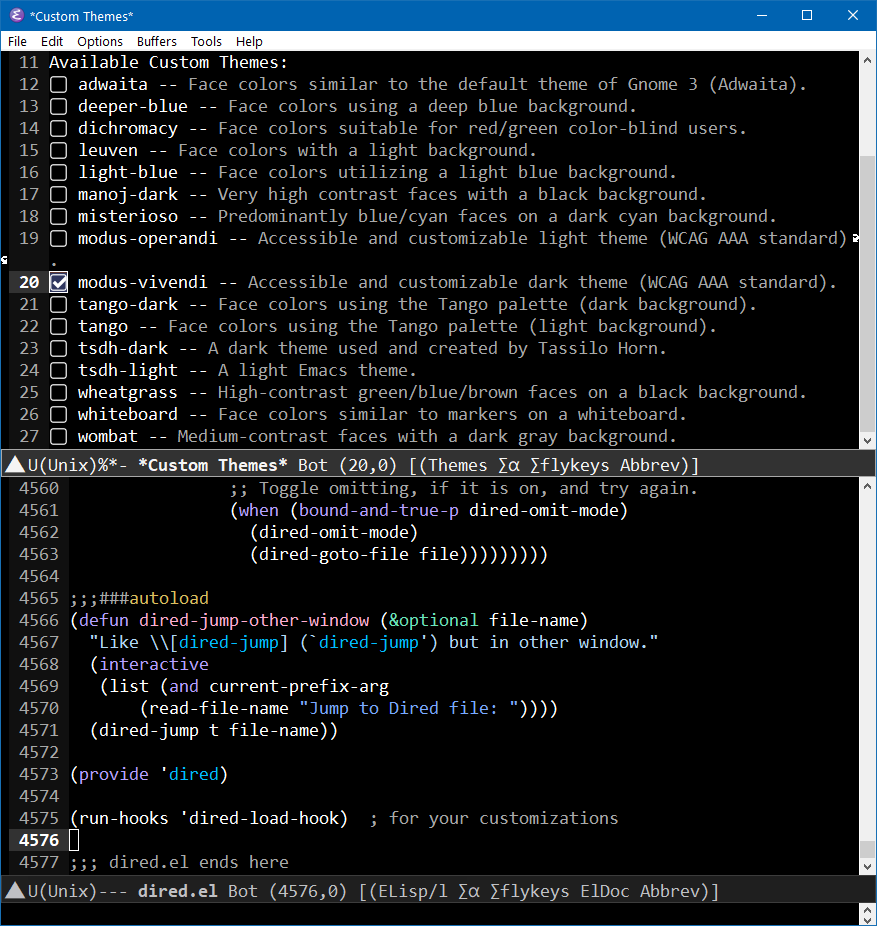Click up arrow of minibuffer scrollbar
Viewport: 877px width, 926px height.
pyautogui.click(x=867, y=909)
